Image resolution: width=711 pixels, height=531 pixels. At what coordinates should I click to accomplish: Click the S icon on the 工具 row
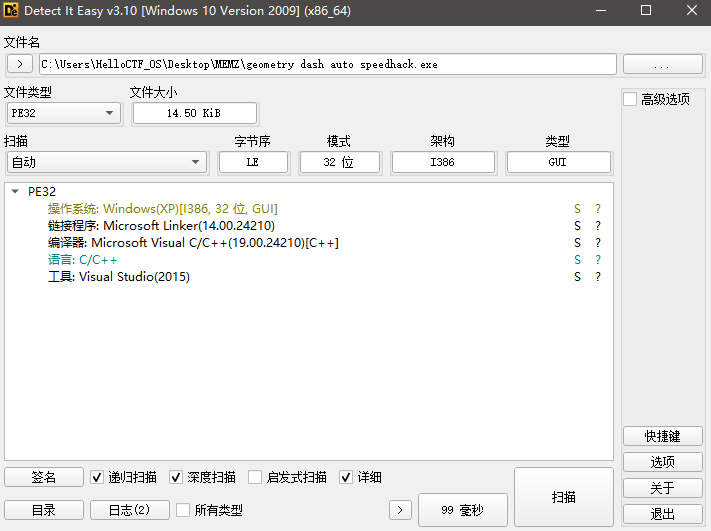pyautogui.click(x=577, y=277)
